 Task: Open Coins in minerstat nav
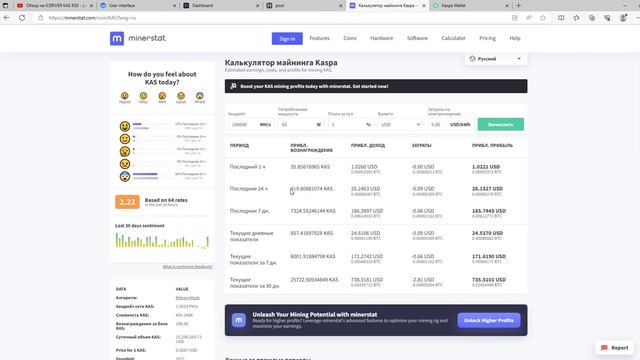(350, 38)
